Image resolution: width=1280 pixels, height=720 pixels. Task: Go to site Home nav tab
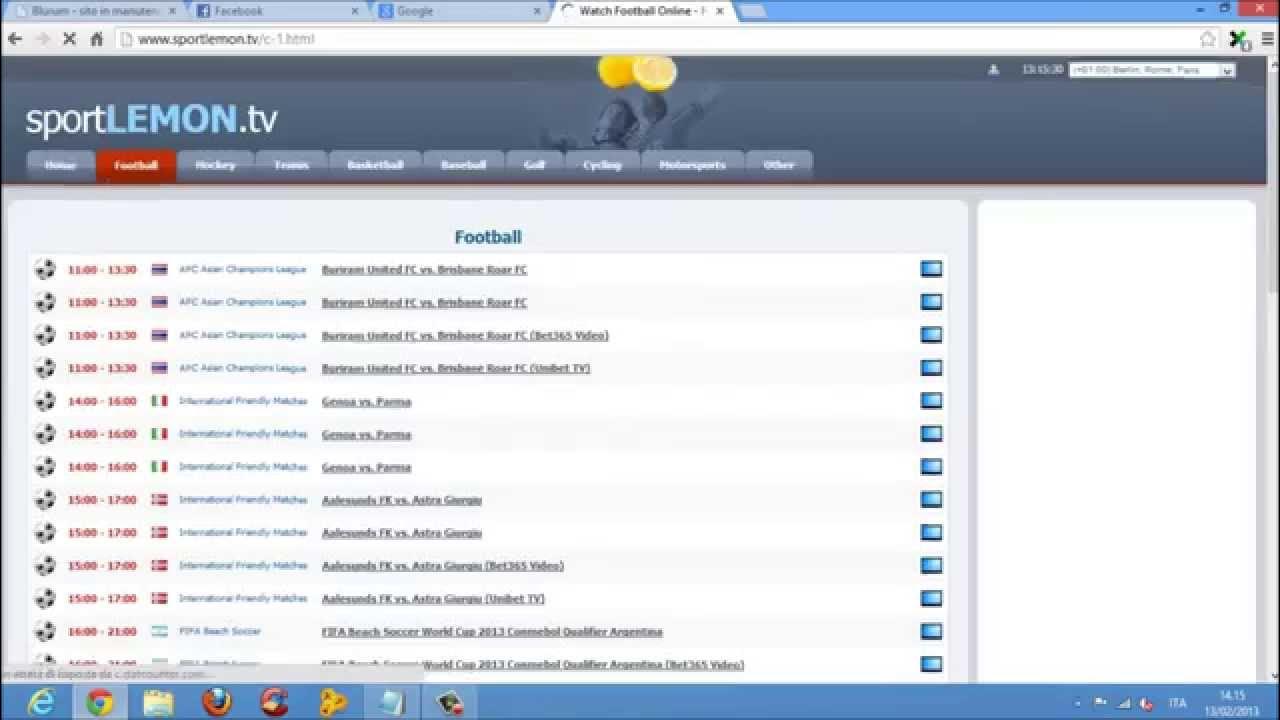pyautogui.click(x=60, y=165)
